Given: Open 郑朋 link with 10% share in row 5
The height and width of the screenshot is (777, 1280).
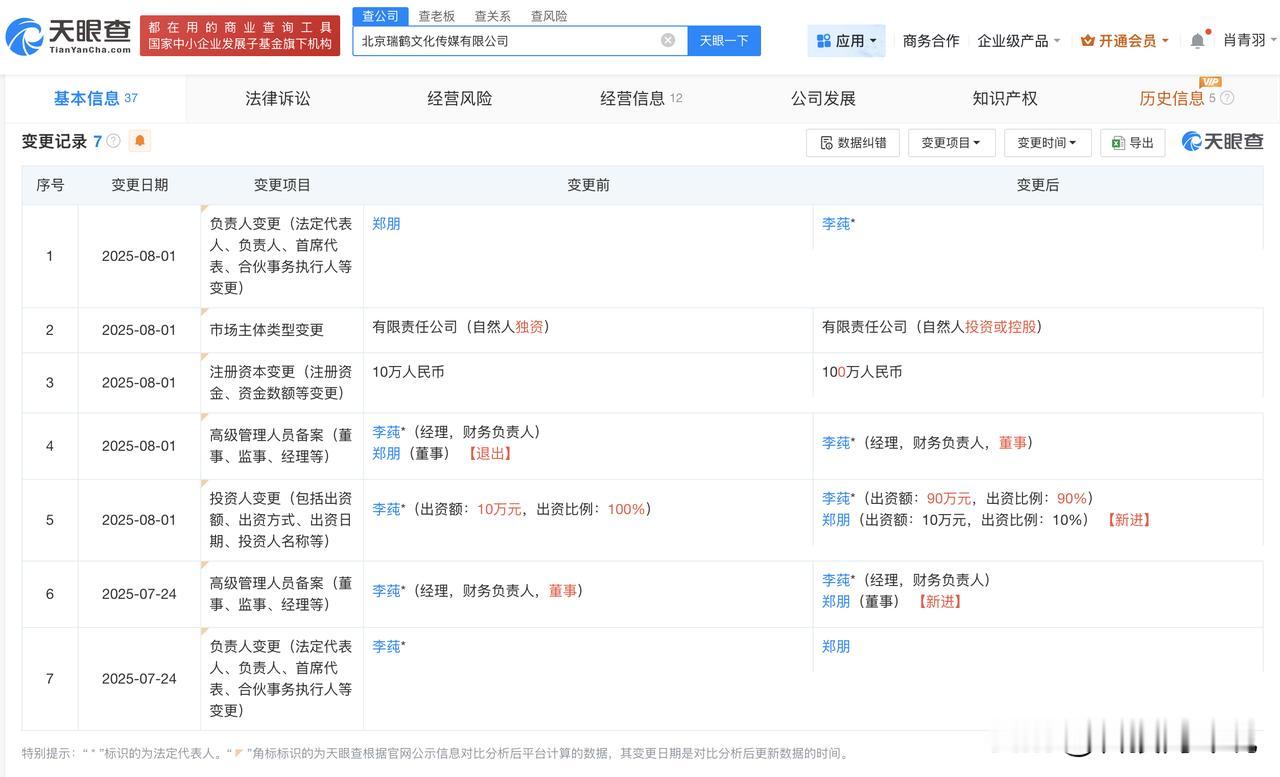Looking at the screenshot, I should [836, 520].
